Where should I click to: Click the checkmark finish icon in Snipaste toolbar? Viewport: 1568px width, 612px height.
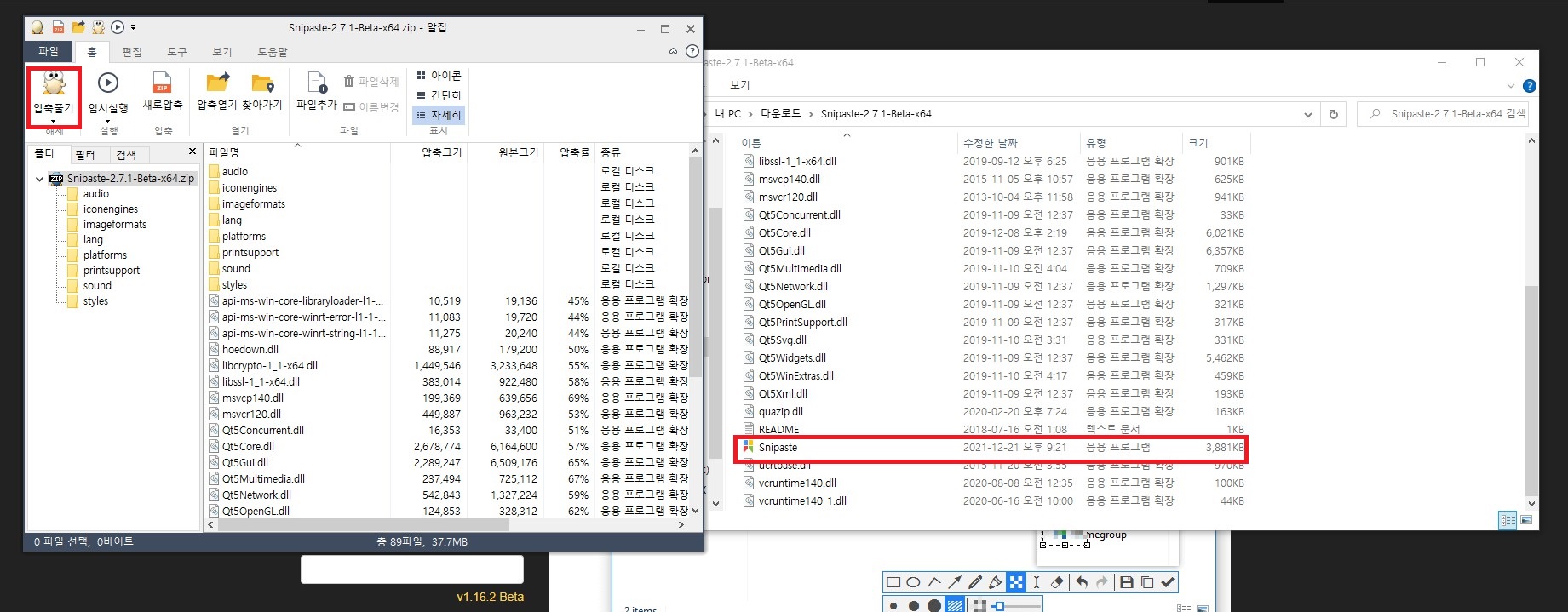pos(1168,582)
